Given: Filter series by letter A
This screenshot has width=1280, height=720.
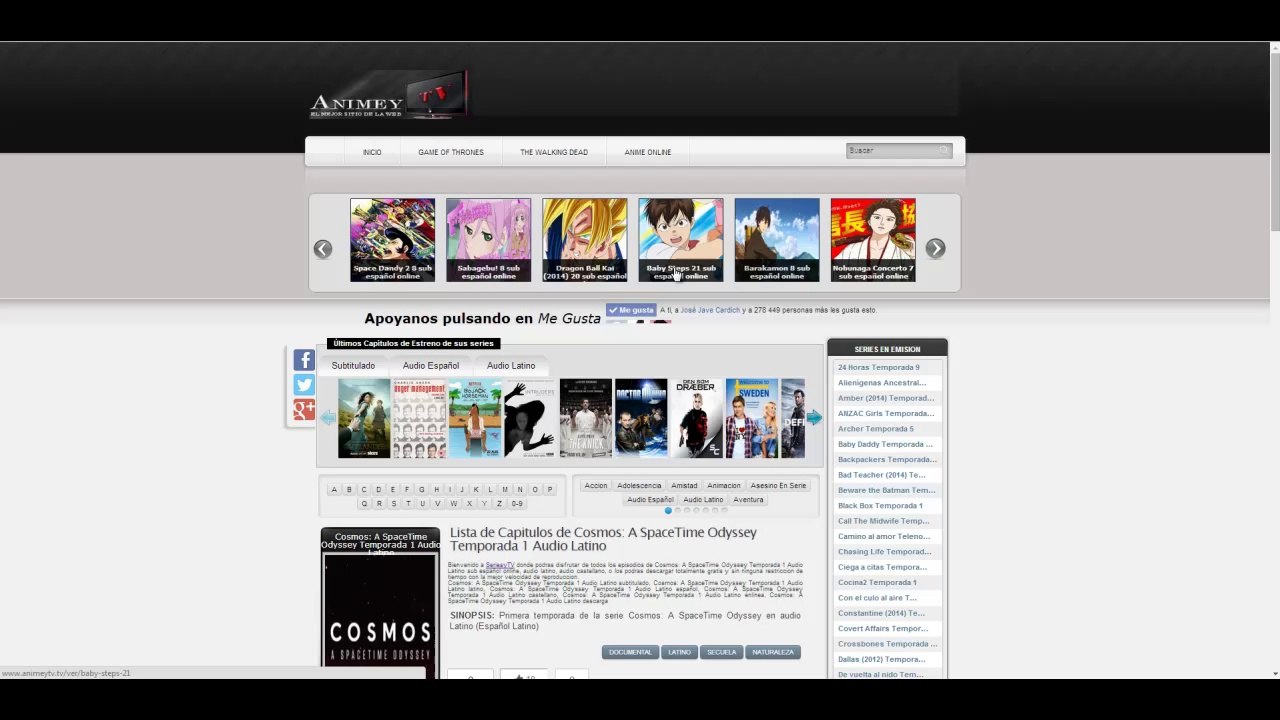Looking at the screenshot, I should (334, 490).
